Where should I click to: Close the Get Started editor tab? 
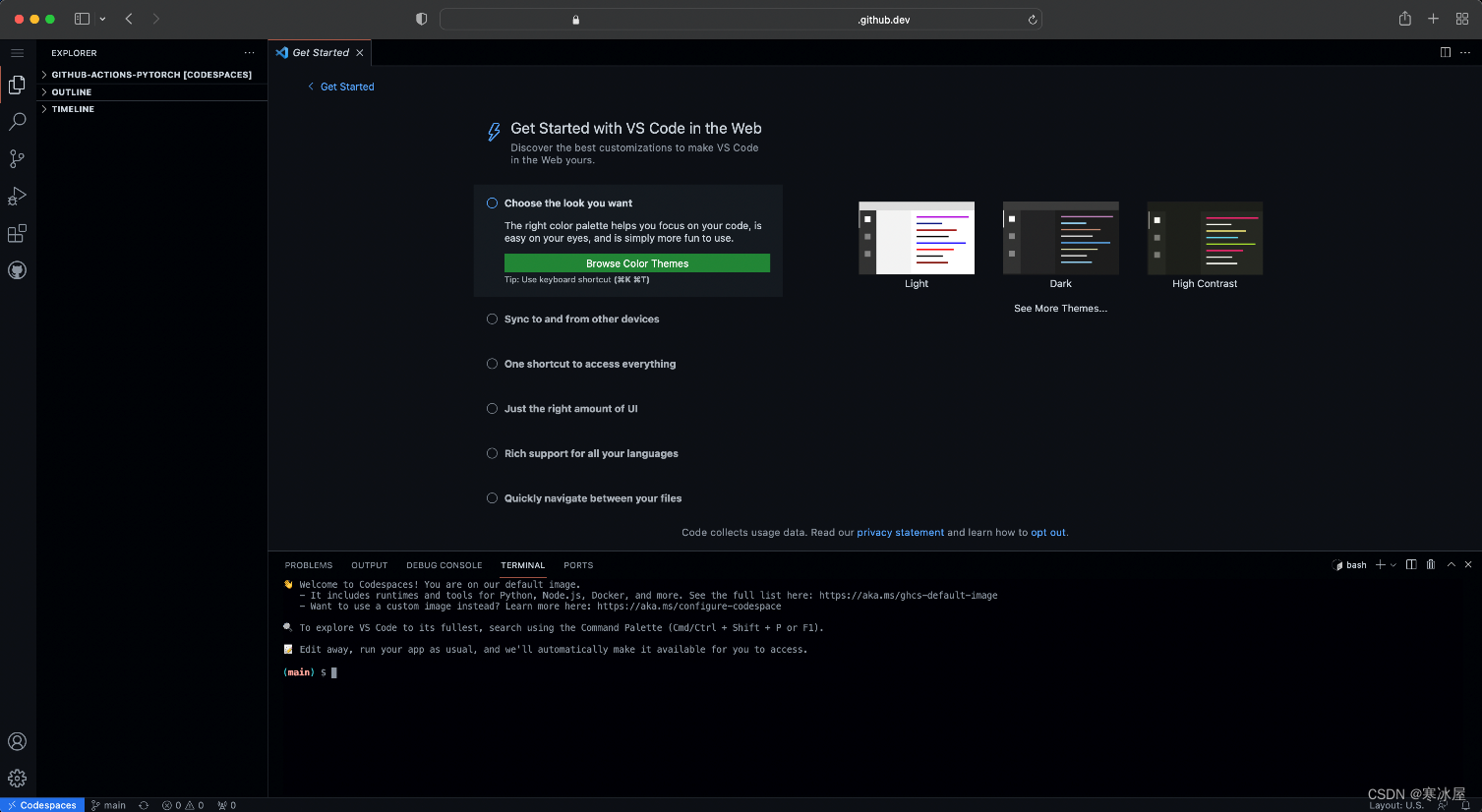[360, 53]
